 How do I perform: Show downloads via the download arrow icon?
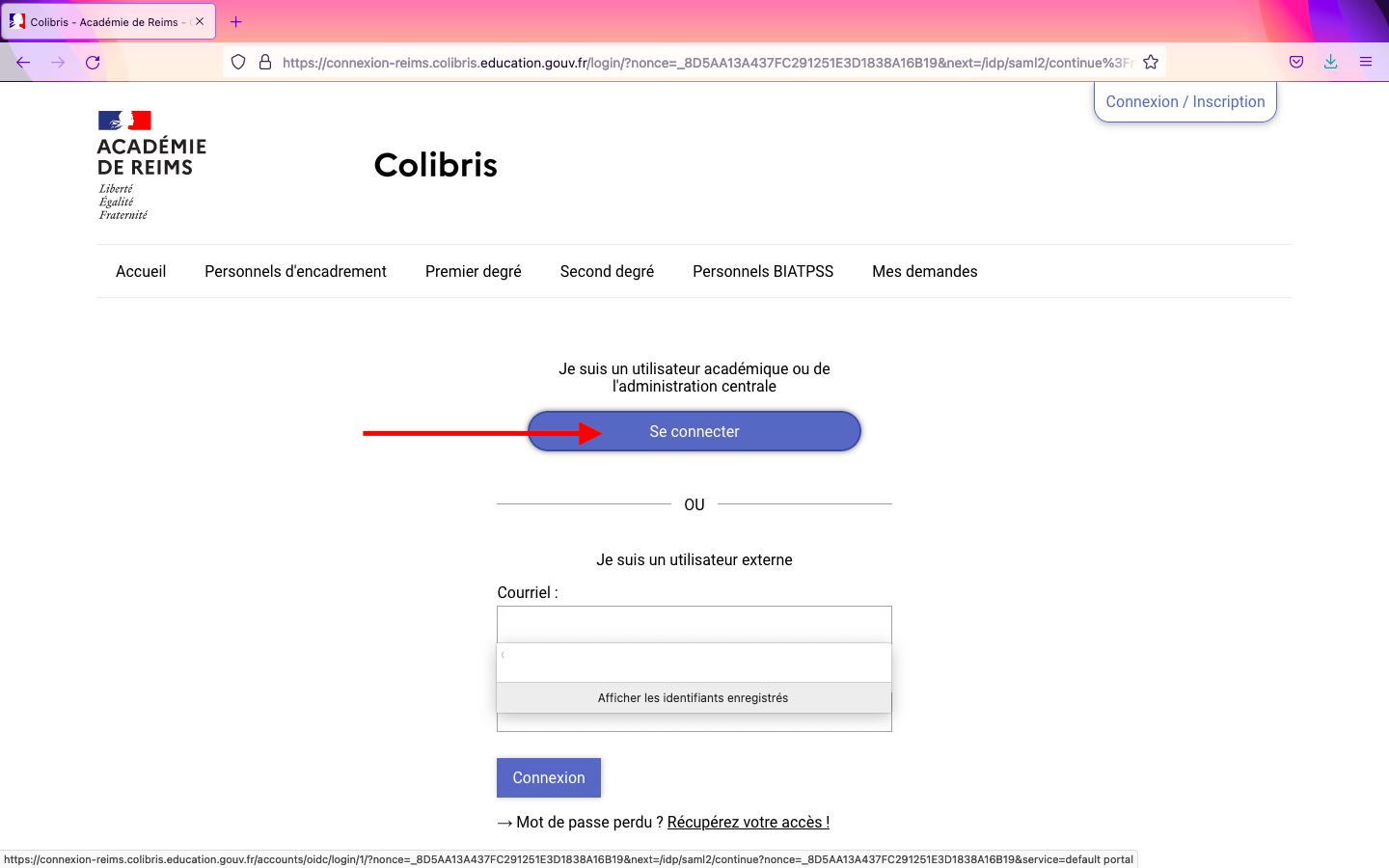click(x=1330, y=63)
